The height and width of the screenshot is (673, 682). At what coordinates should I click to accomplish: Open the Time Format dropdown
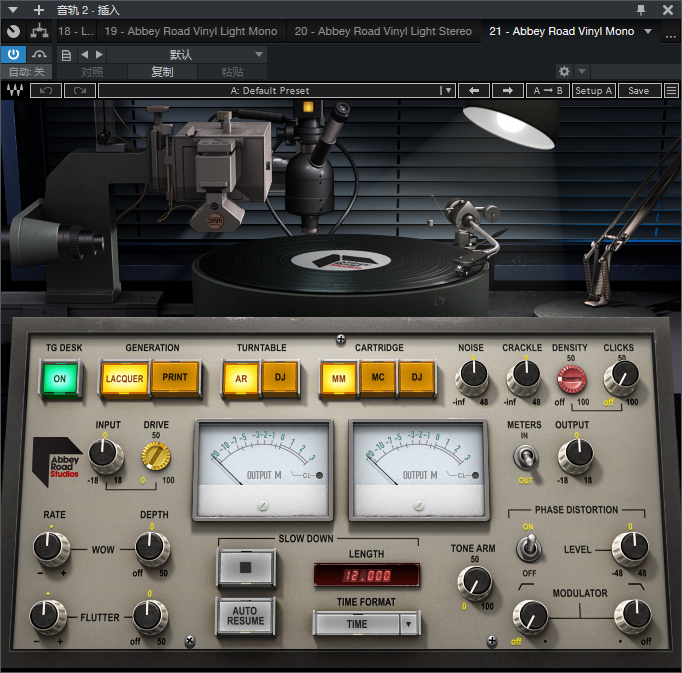click(x=367, y=624)
